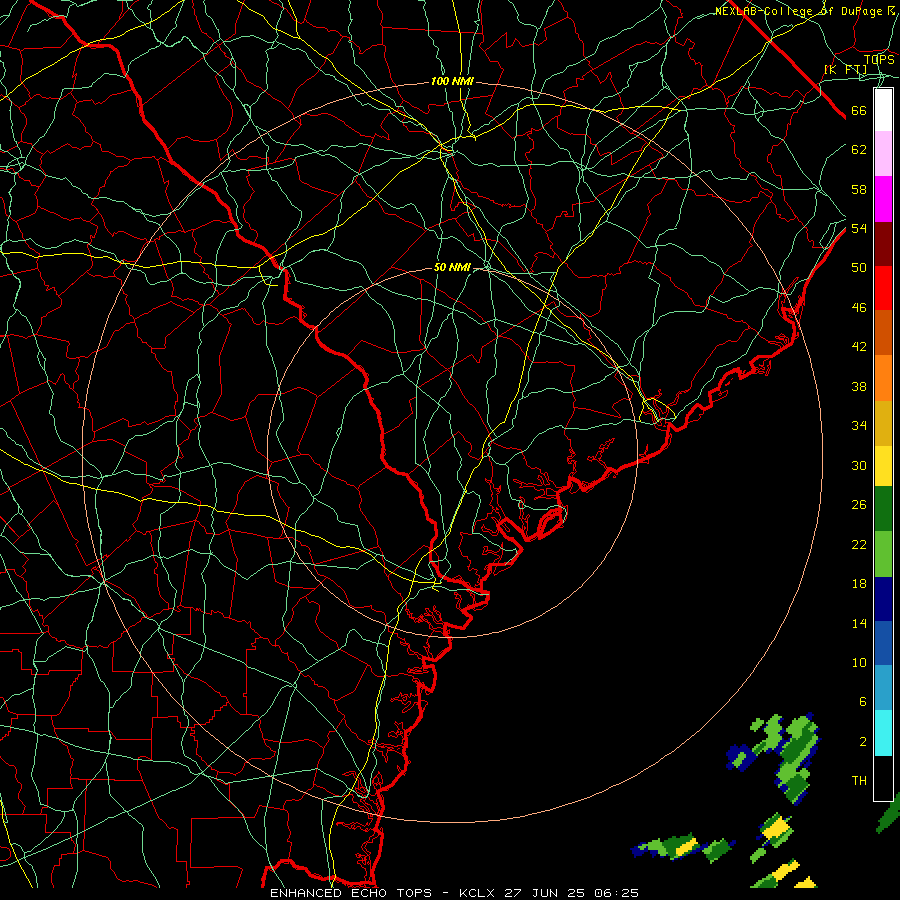The height and width of the screenshot is (900, 900).
Task: Click the '[K FT]' units label
Action: pyautogui.click(x=845, y=70)
